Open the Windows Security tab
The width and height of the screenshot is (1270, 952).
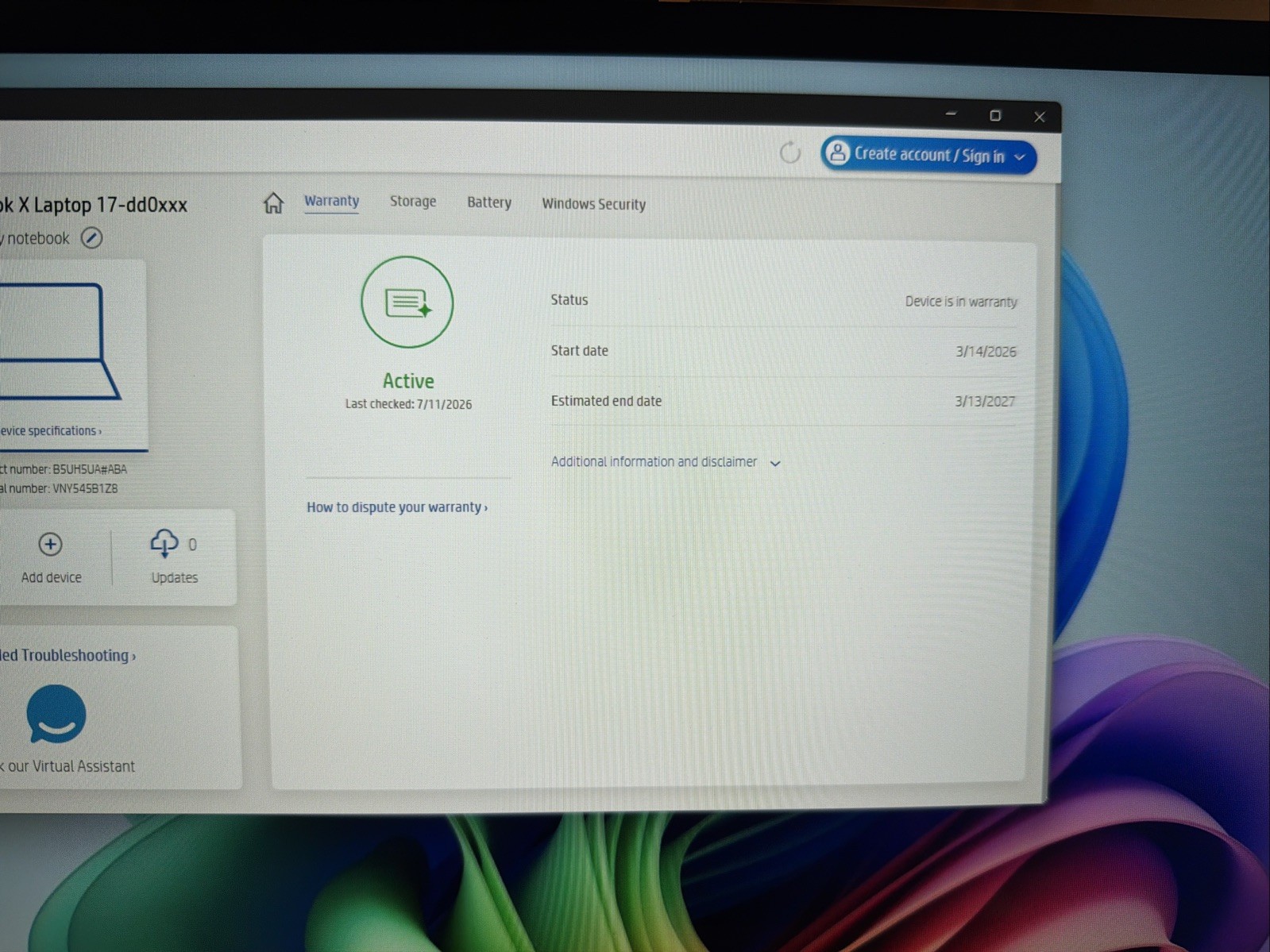(x=594, y=204)
